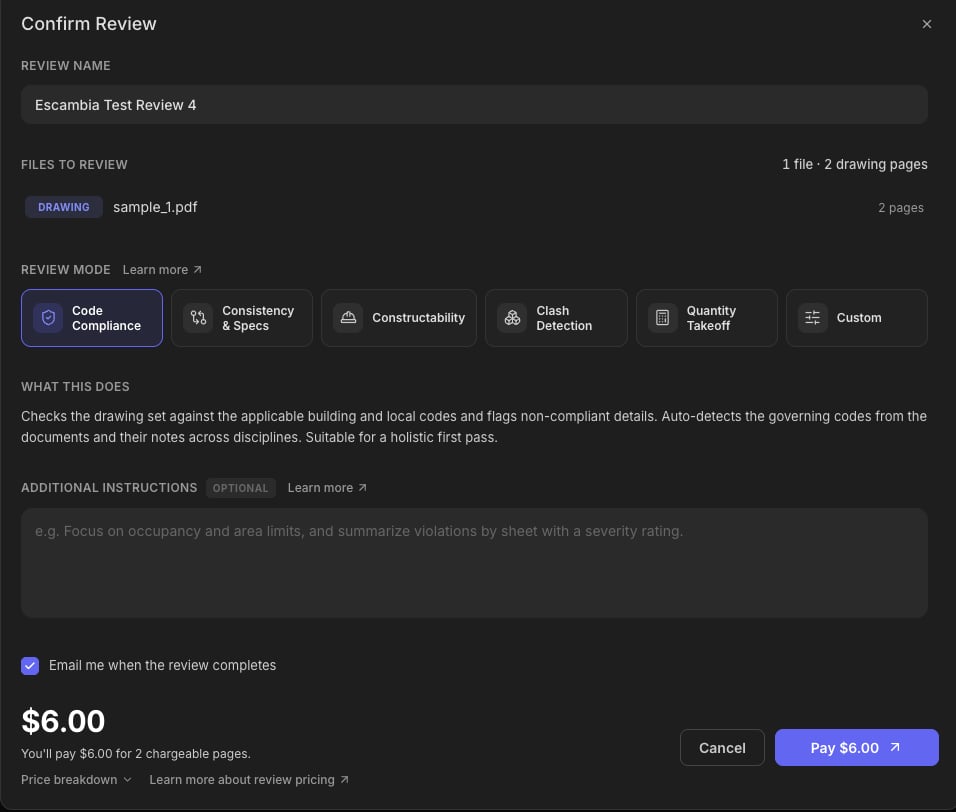Choose the Custom review mode
The image size is (956, 812).
click(857, 318)
